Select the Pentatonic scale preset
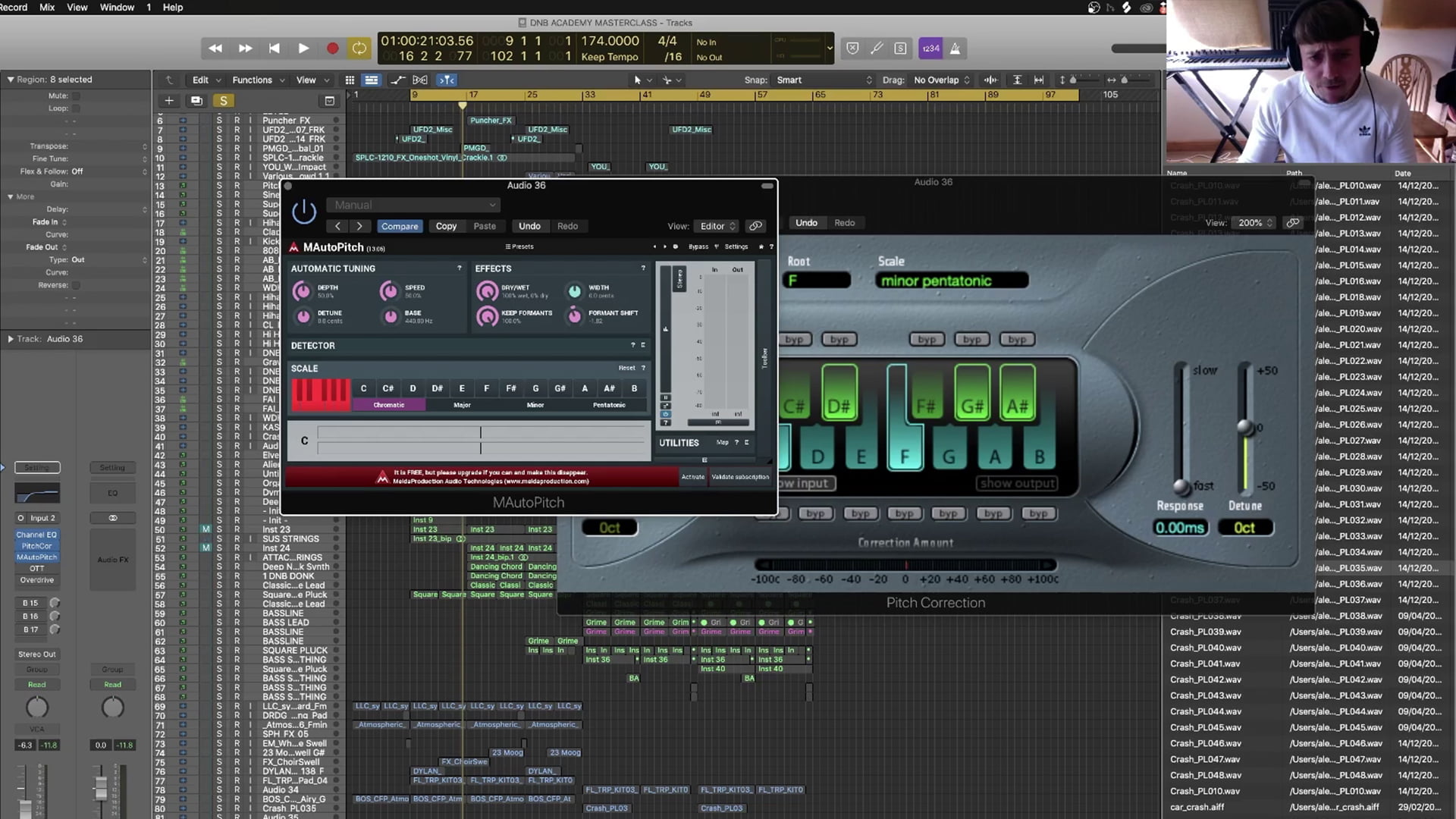Screen dimensions: 1456x819 tap(609, 405)
